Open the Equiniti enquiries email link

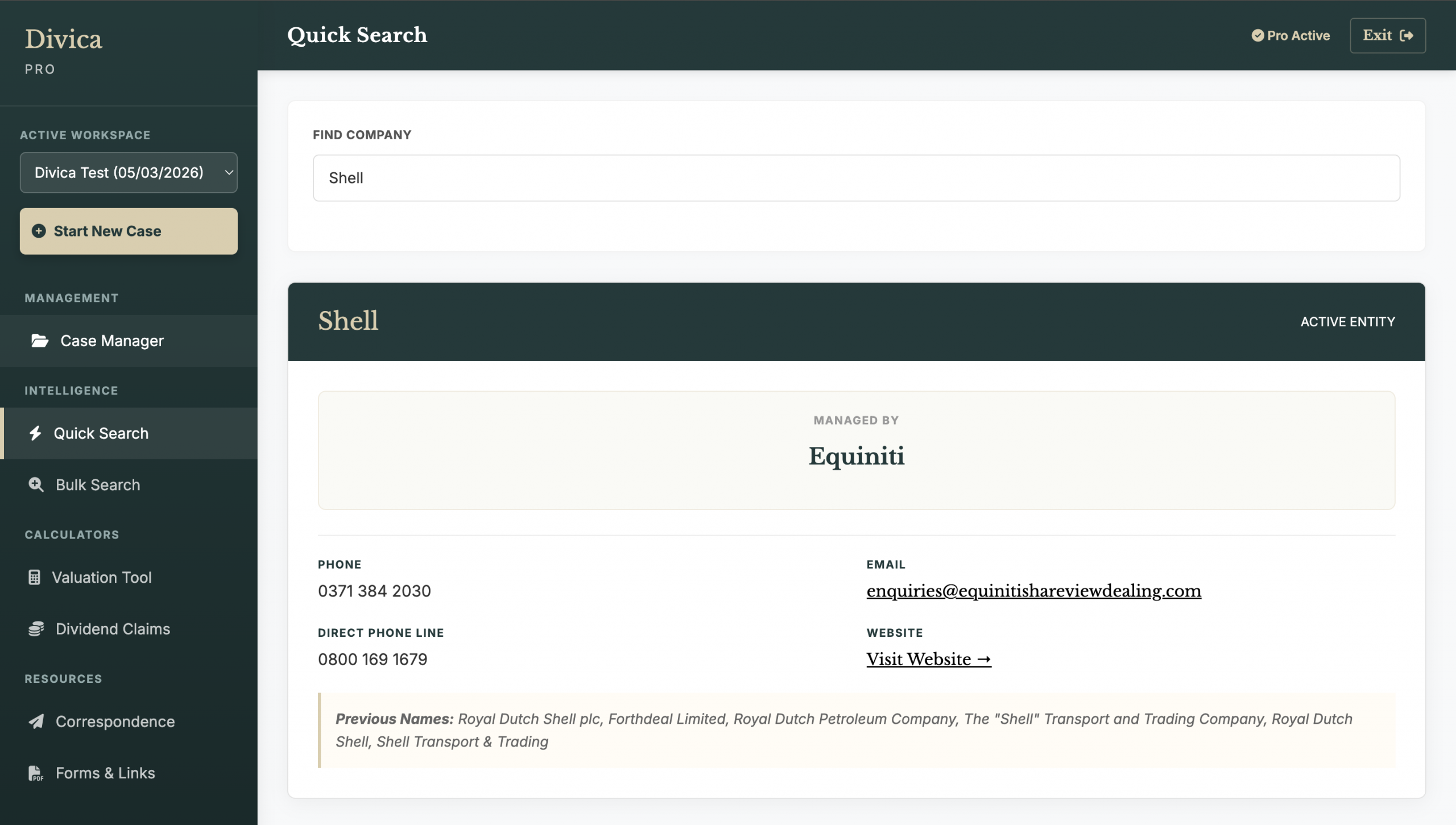pos(1033,591)
